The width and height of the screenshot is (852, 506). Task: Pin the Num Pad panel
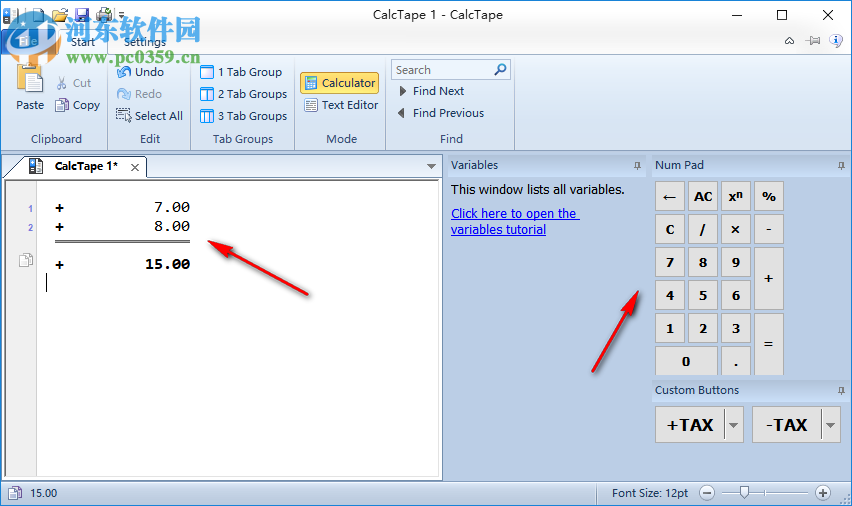841,166
